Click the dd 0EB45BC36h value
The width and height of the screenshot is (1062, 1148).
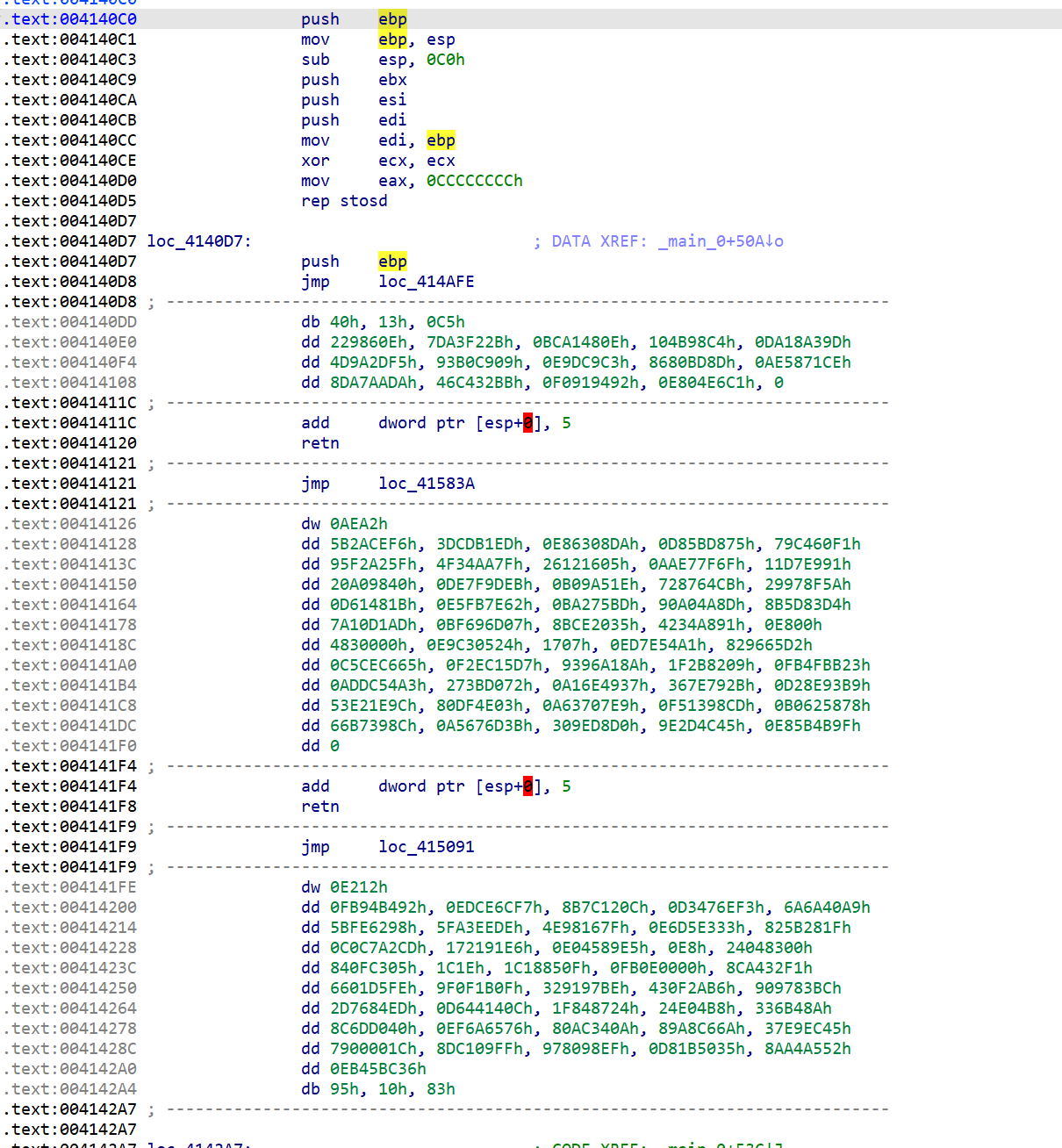pyautogui.click(x=377, y=1069)
